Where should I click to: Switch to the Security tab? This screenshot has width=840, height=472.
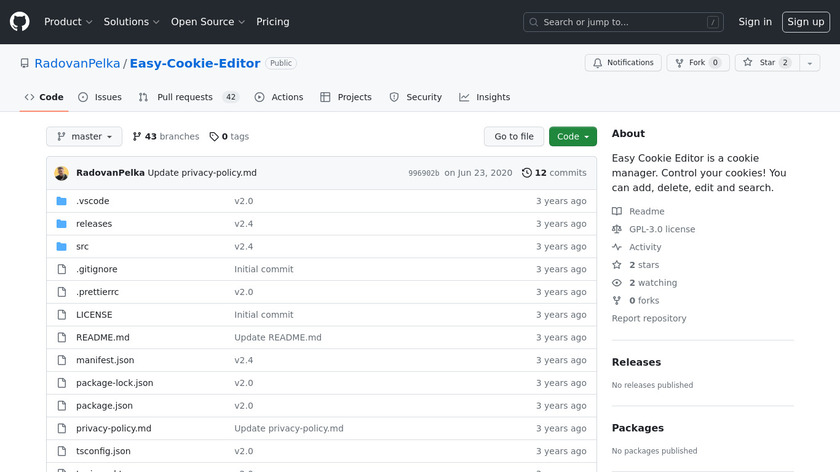tap(416, 97)
